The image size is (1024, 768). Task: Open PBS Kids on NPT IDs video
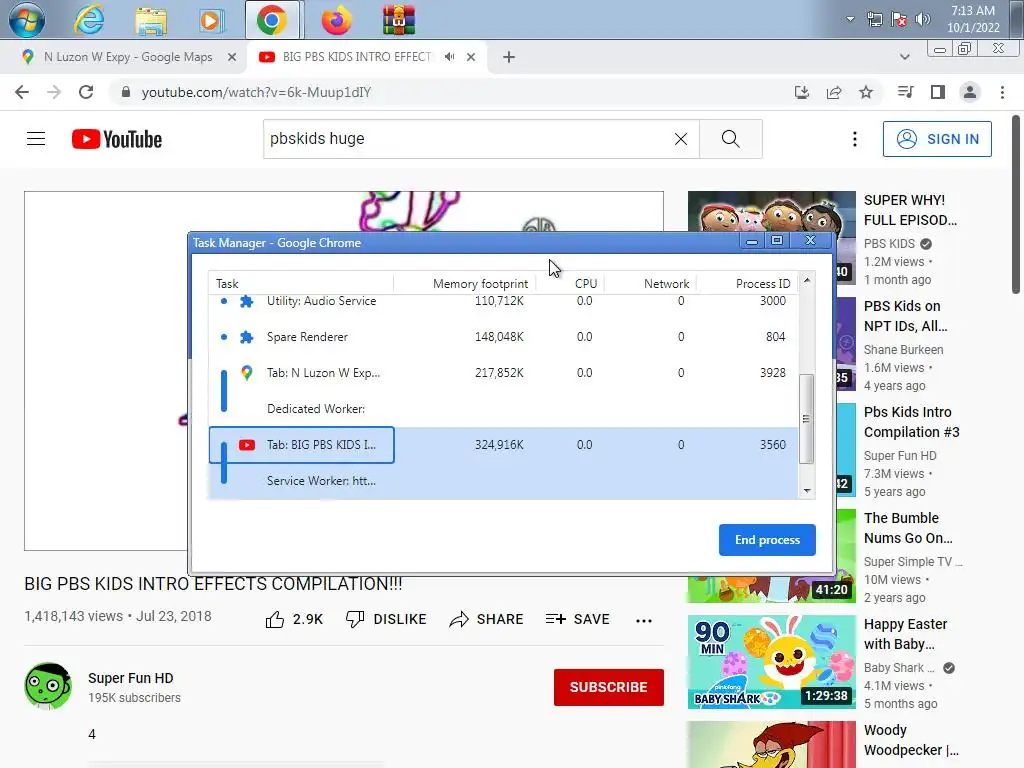(x=906, y=316)
